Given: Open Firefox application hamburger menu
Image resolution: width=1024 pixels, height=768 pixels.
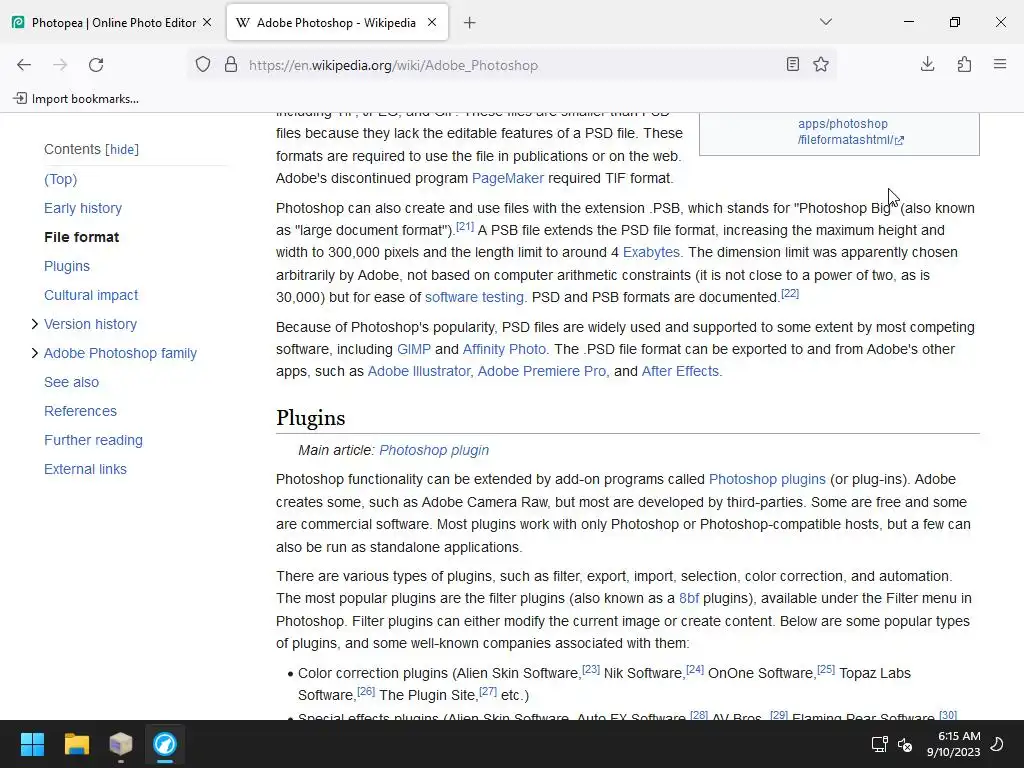Looking at the screenshot, I should point(1000,65).
